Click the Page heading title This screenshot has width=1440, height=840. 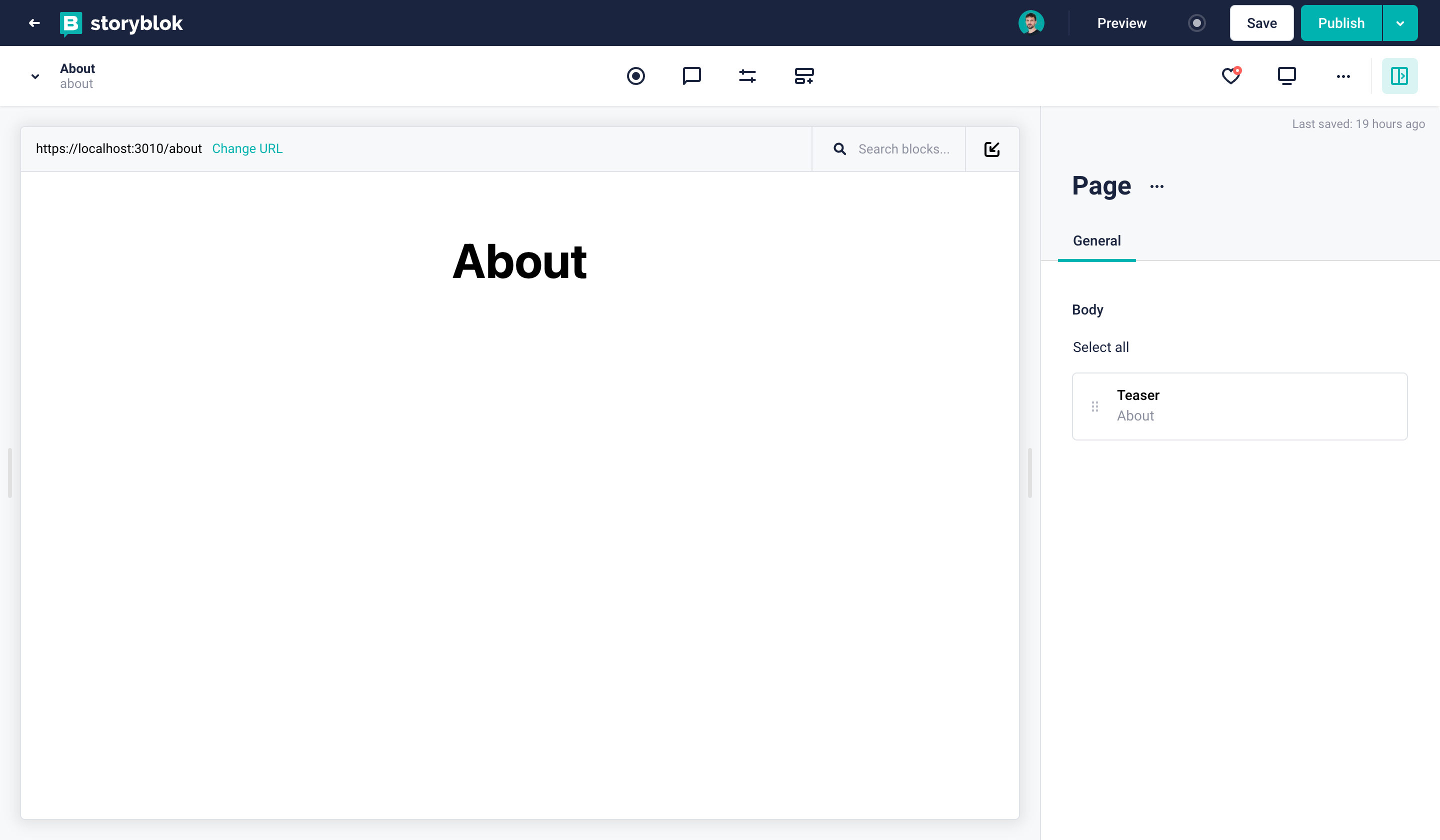[x=1100, y=185]
